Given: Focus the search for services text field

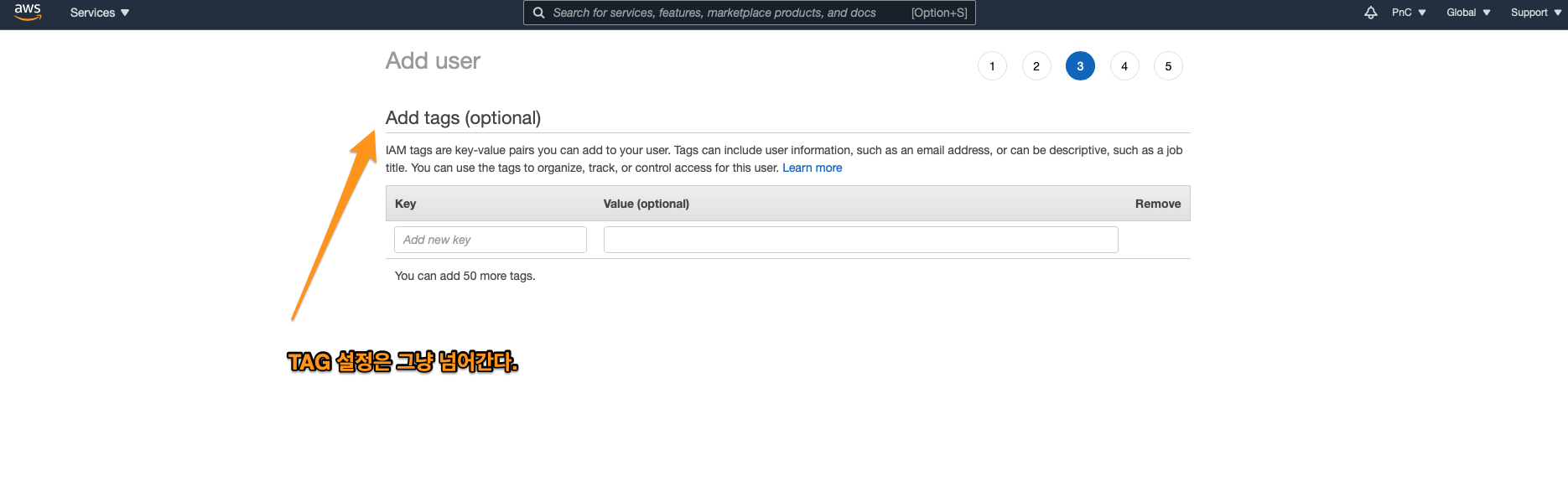Looking at the screenshot, I should click(x=721, y=13).
